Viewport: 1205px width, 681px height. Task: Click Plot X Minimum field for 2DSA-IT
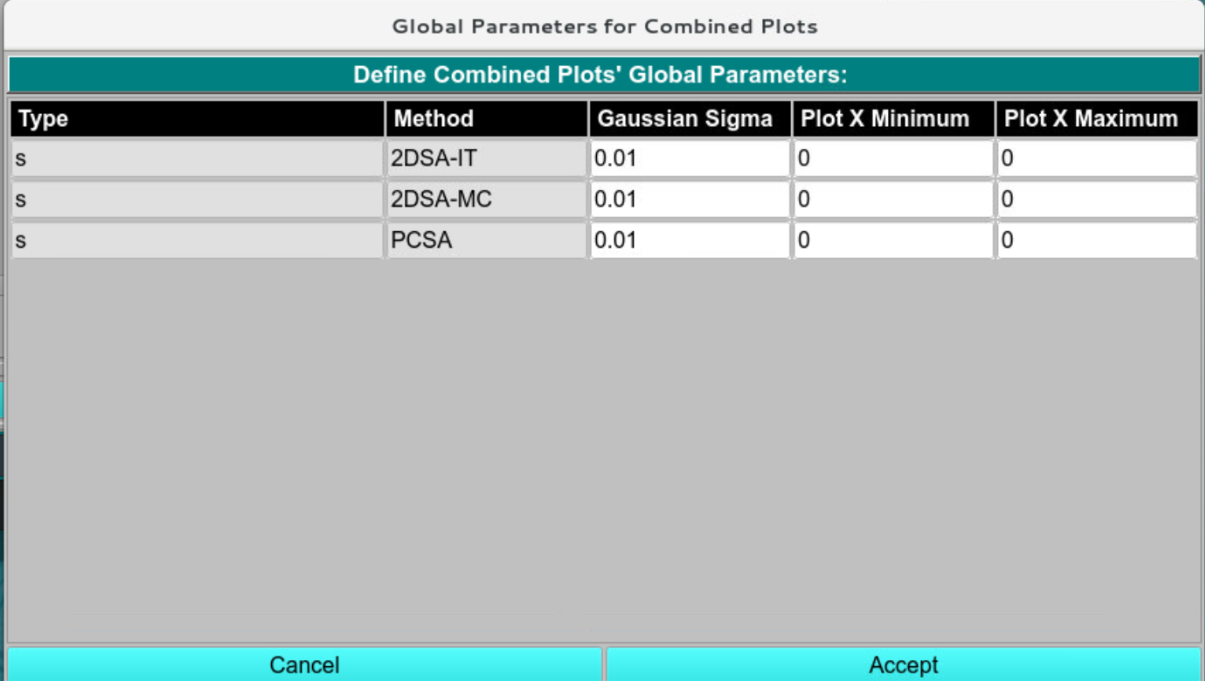pos(893,158)
